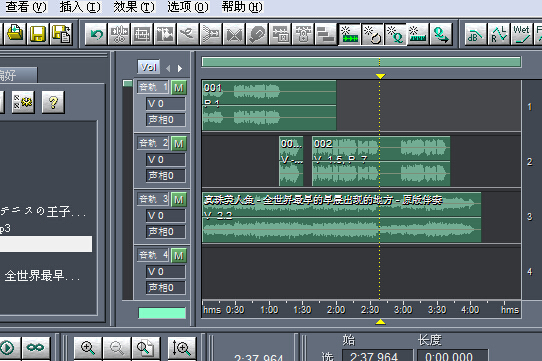Image resolution: width=542 pixels, height=361 pixels.
Task: Open the 插入(I) menu
Action: coord(80,7)
